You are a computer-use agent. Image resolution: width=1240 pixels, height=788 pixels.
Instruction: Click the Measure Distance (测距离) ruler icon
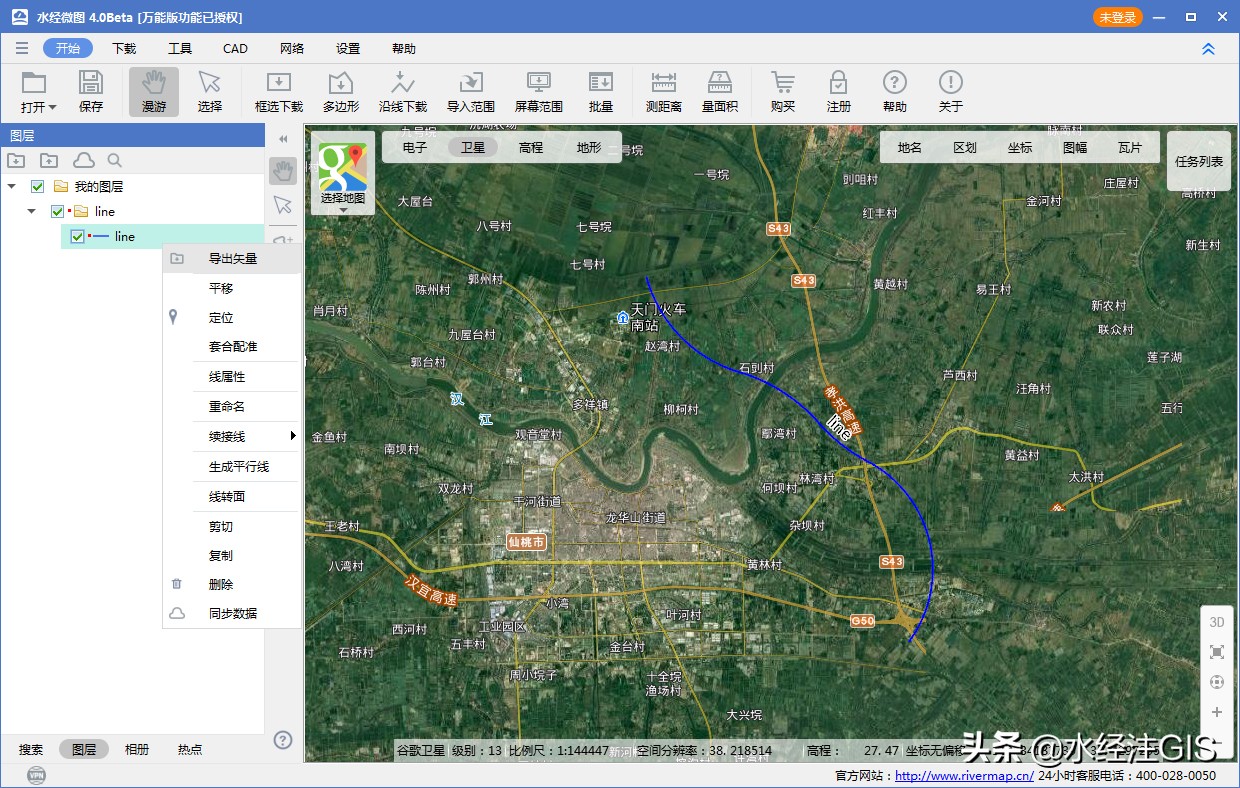[664, 83]
